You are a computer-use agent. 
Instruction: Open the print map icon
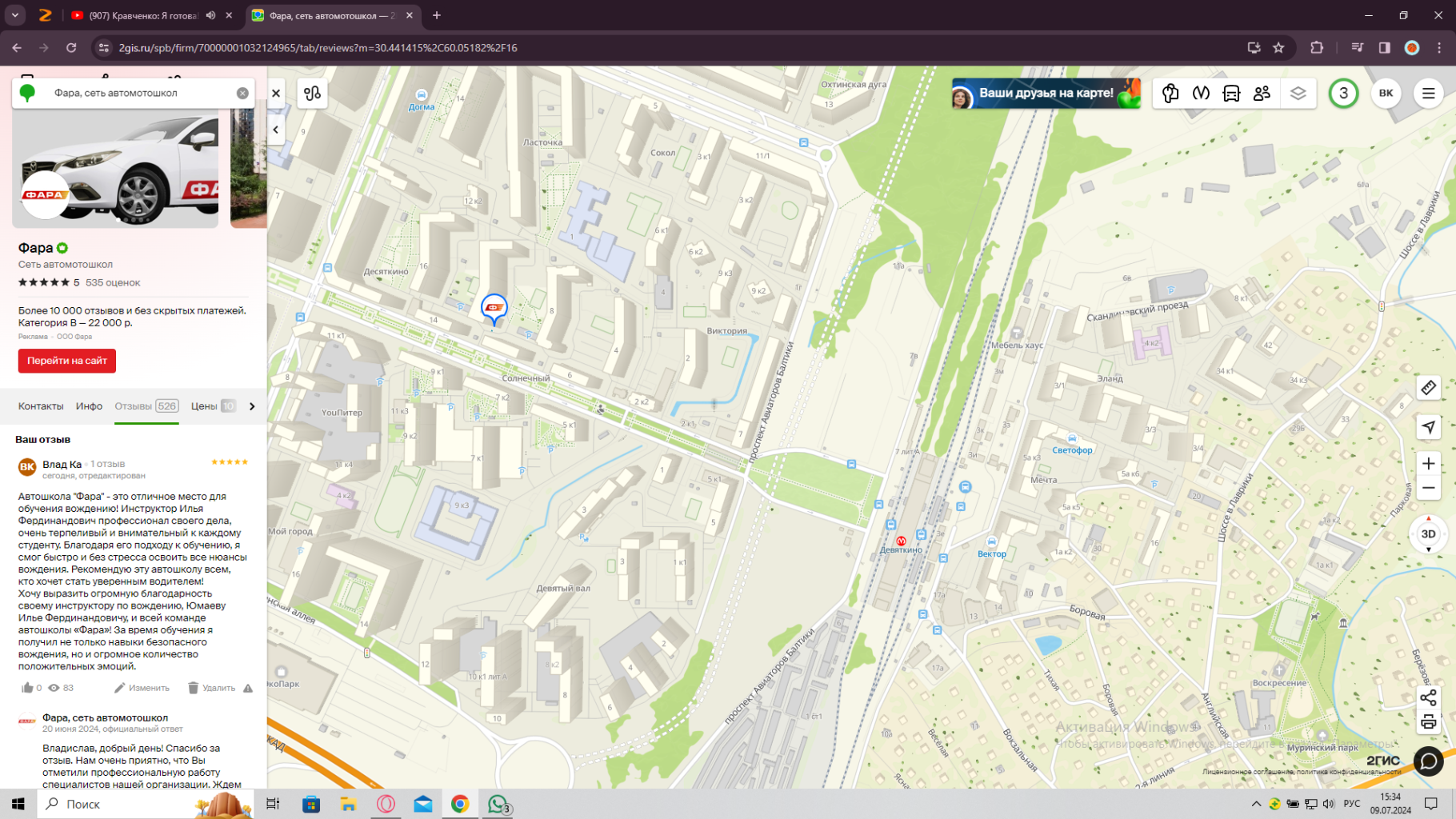pos(1428,722)
